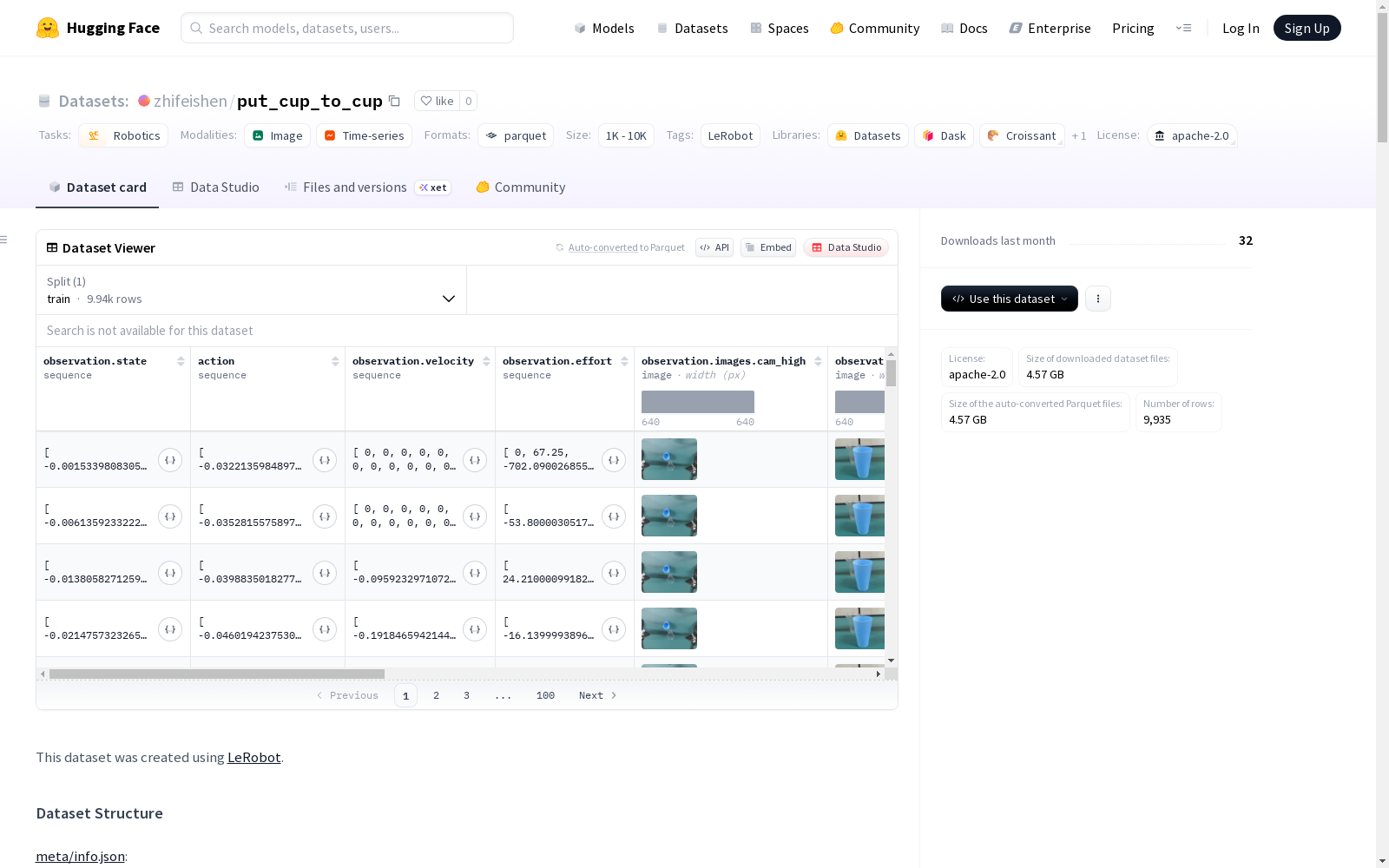This screenshot has width=1389, height=868.
Task: Expand the JSON cell for action -0.0322135984897
Action: pos(325,460)
